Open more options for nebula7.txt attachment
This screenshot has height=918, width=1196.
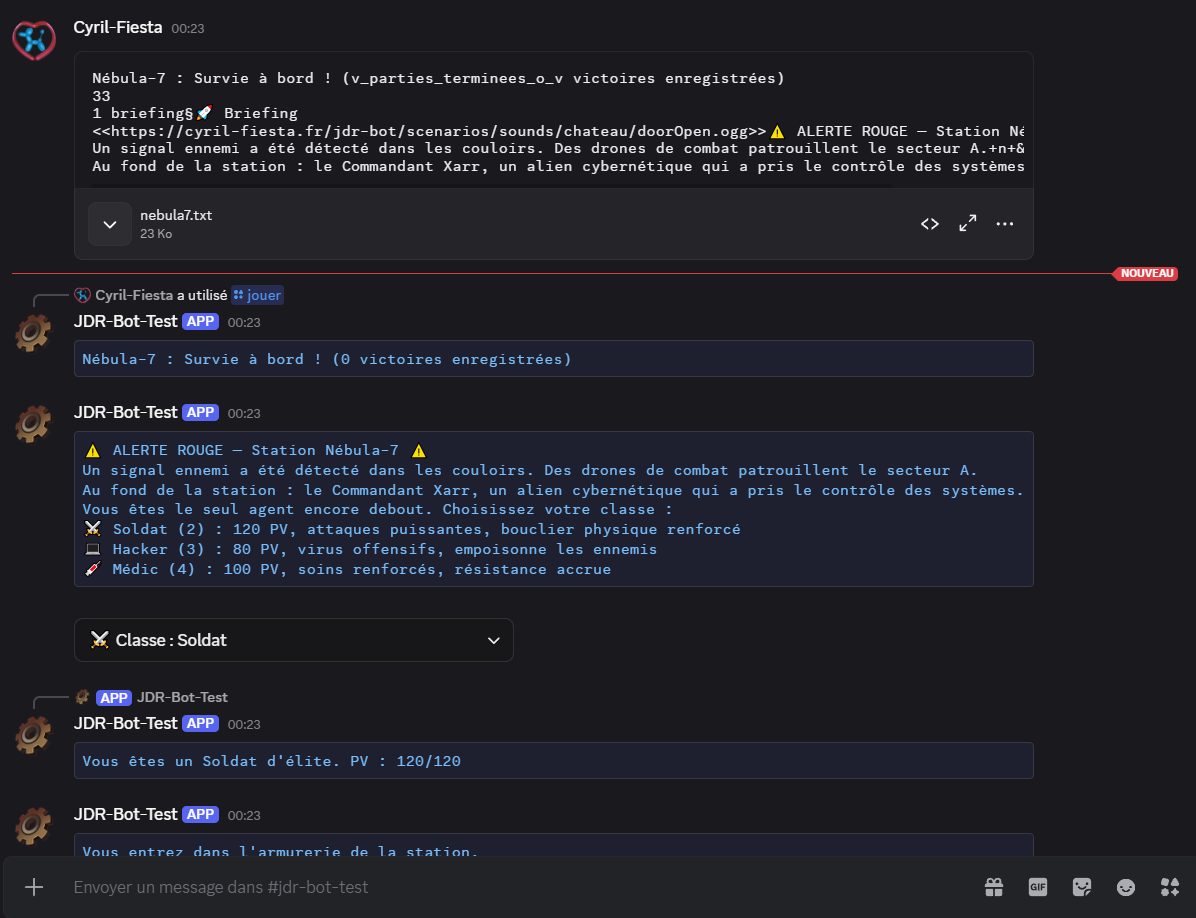tap(1005, 224)
